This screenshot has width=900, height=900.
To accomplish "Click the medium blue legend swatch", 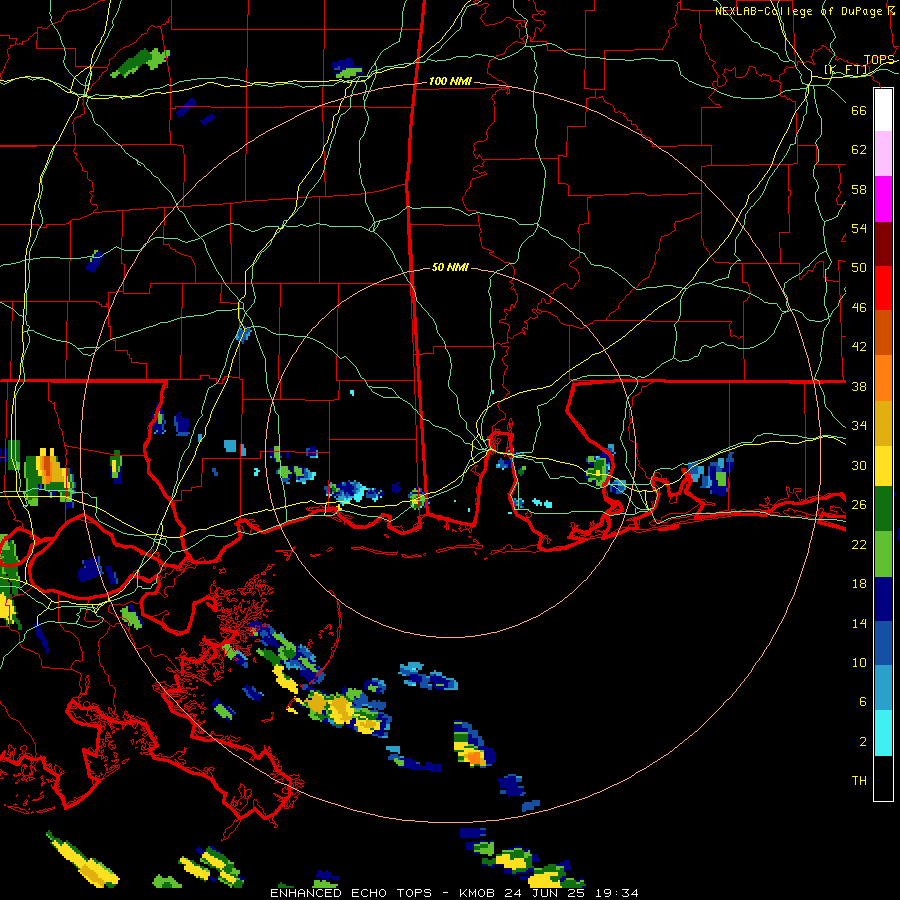I will [883, 643].
